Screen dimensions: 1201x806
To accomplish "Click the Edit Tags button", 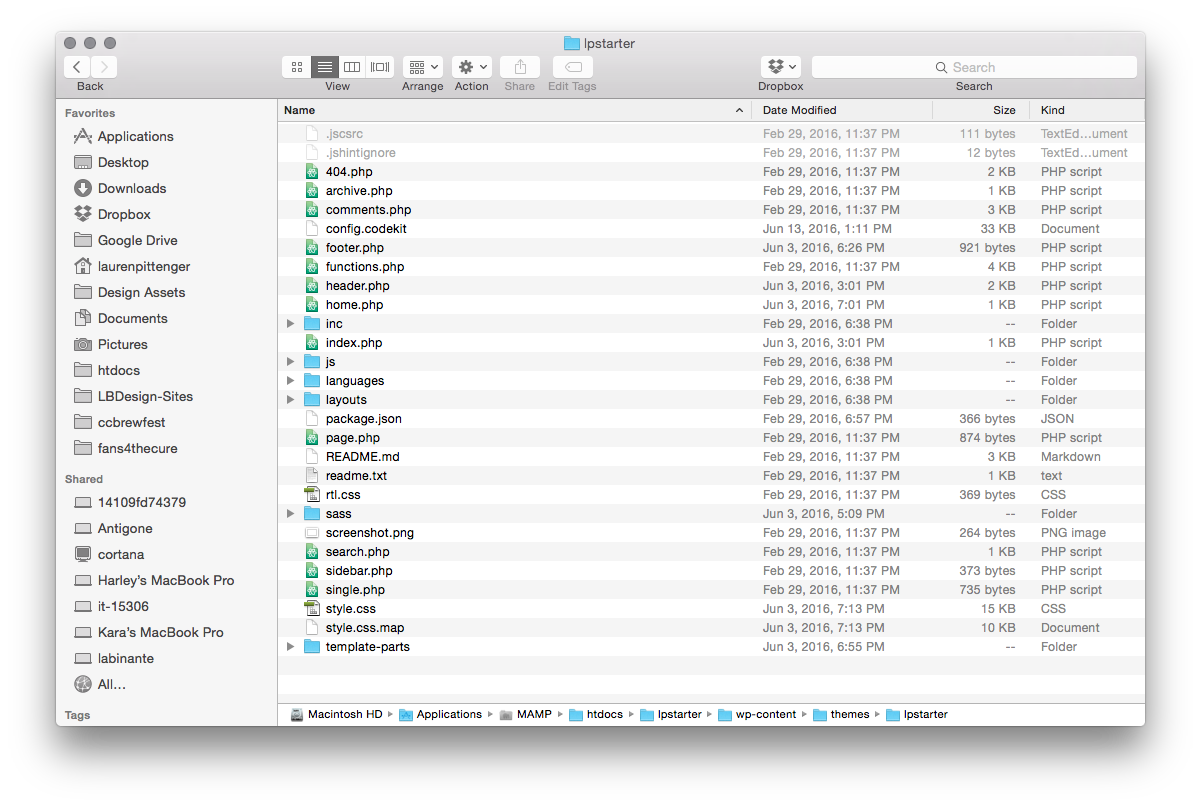I will click(572, 67).
